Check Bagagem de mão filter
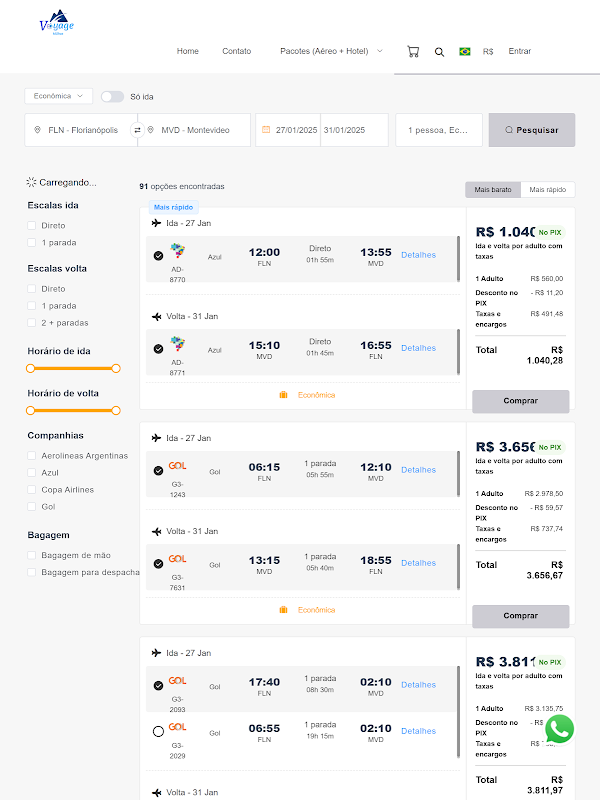The image size is (600, 800). point(32,555)
